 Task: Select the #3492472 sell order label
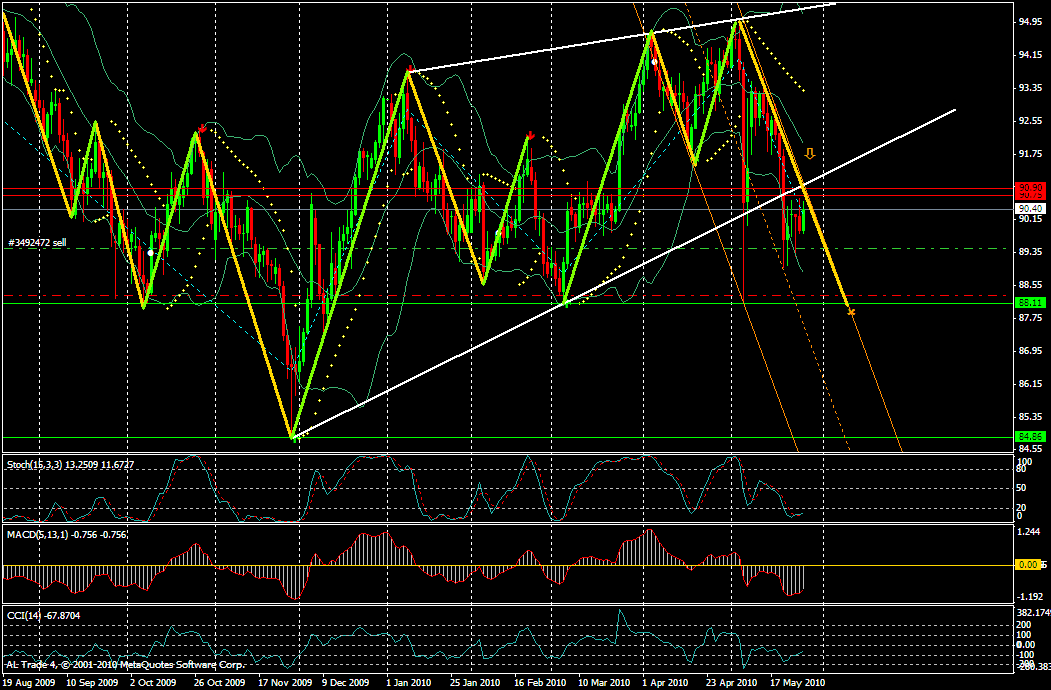[x=38, y=243]
